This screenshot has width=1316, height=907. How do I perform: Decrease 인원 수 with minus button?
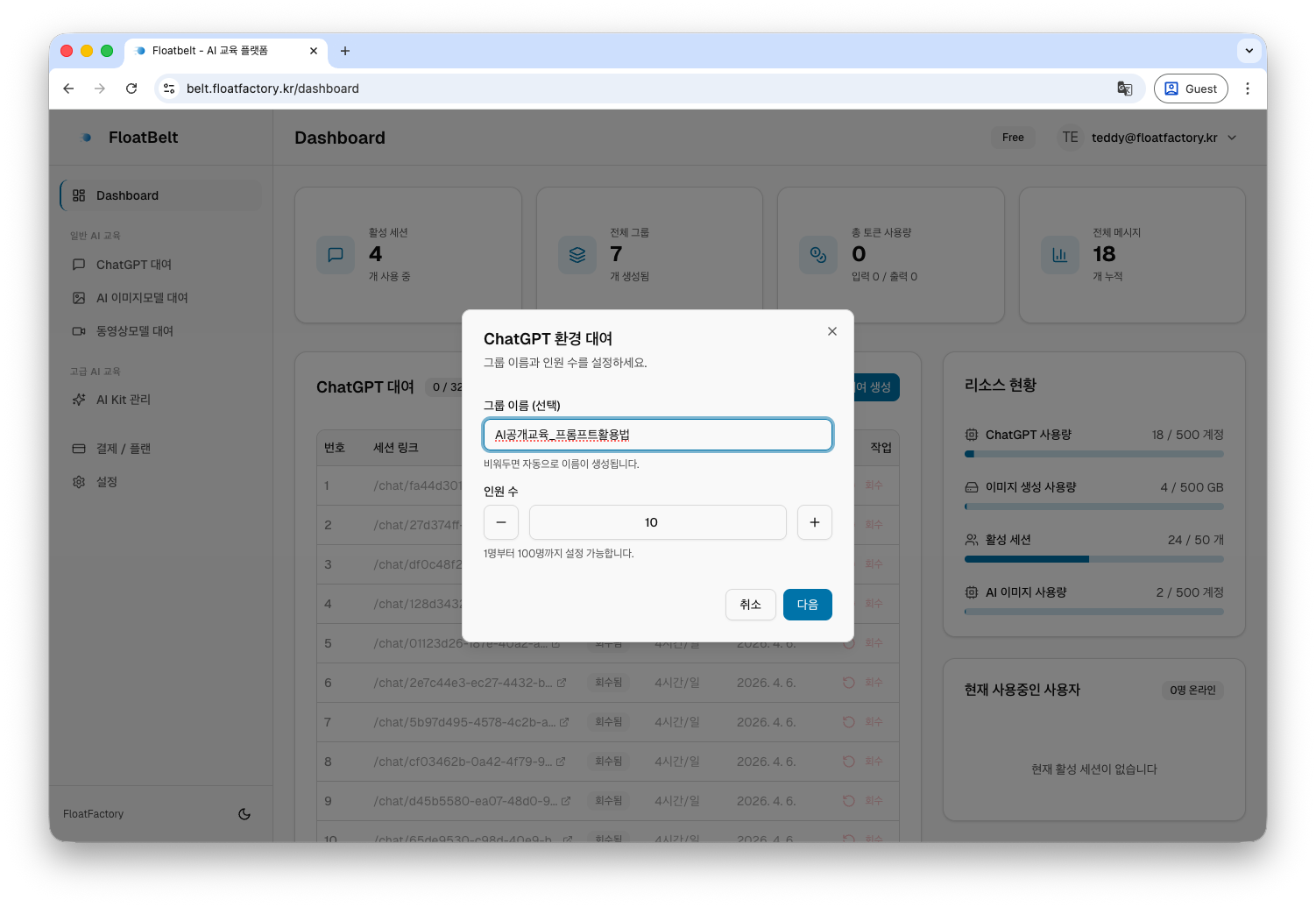501,522
